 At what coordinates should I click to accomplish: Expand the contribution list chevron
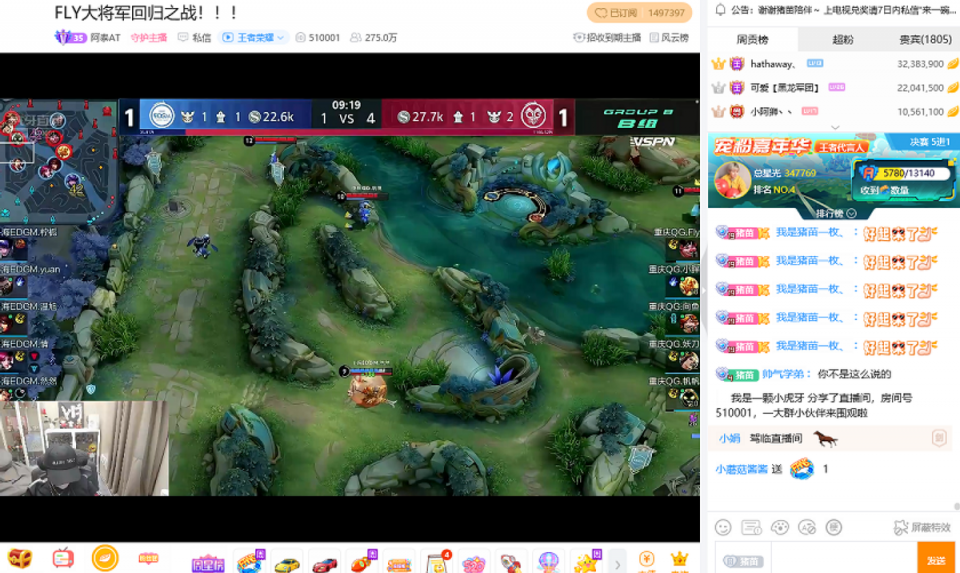click(x=834, y=127)
